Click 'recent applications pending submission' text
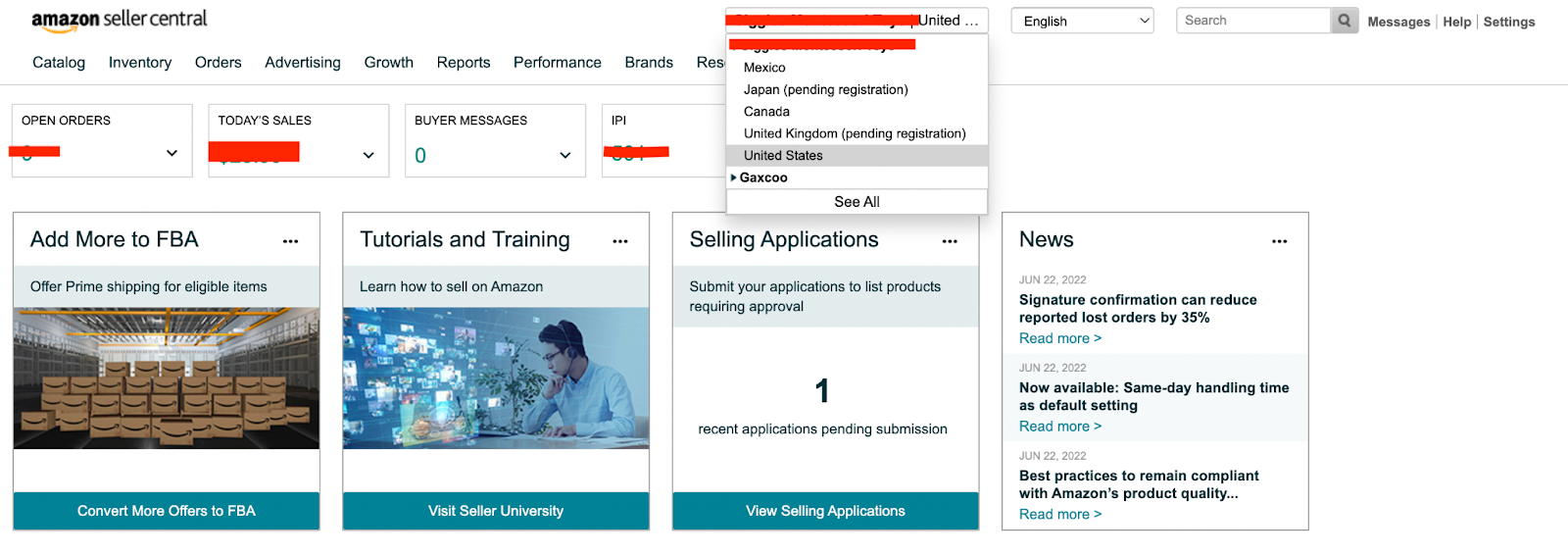This screenshot has height=554, width=1568. [x=823, y=429]
